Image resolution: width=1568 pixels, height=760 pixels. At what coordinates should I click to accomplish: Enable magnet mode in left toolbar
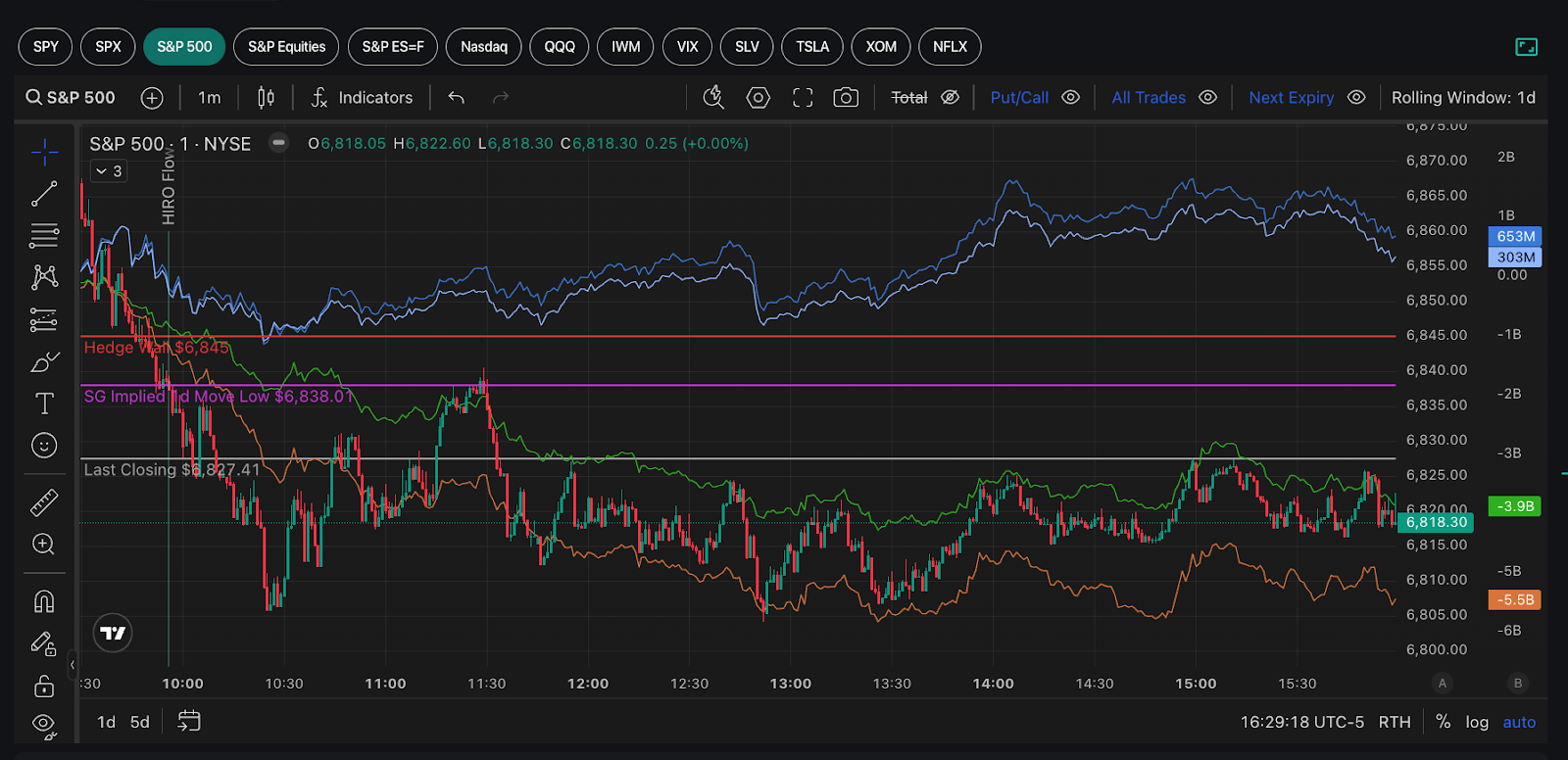pyautogui.click(x=44, y=601)
